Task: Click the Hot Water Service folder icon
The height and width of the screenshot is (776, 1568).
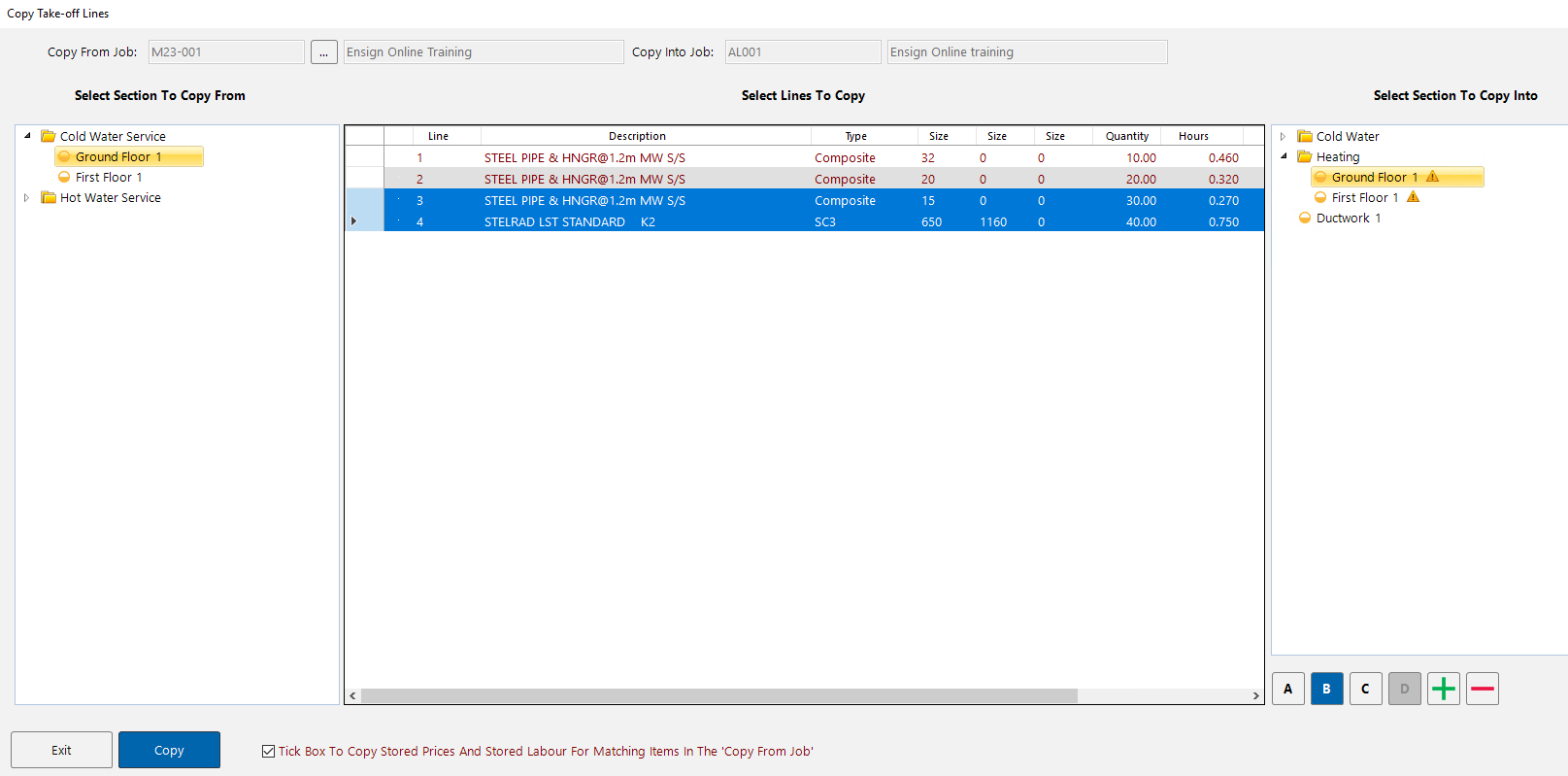Action: [x=48, y=197]
